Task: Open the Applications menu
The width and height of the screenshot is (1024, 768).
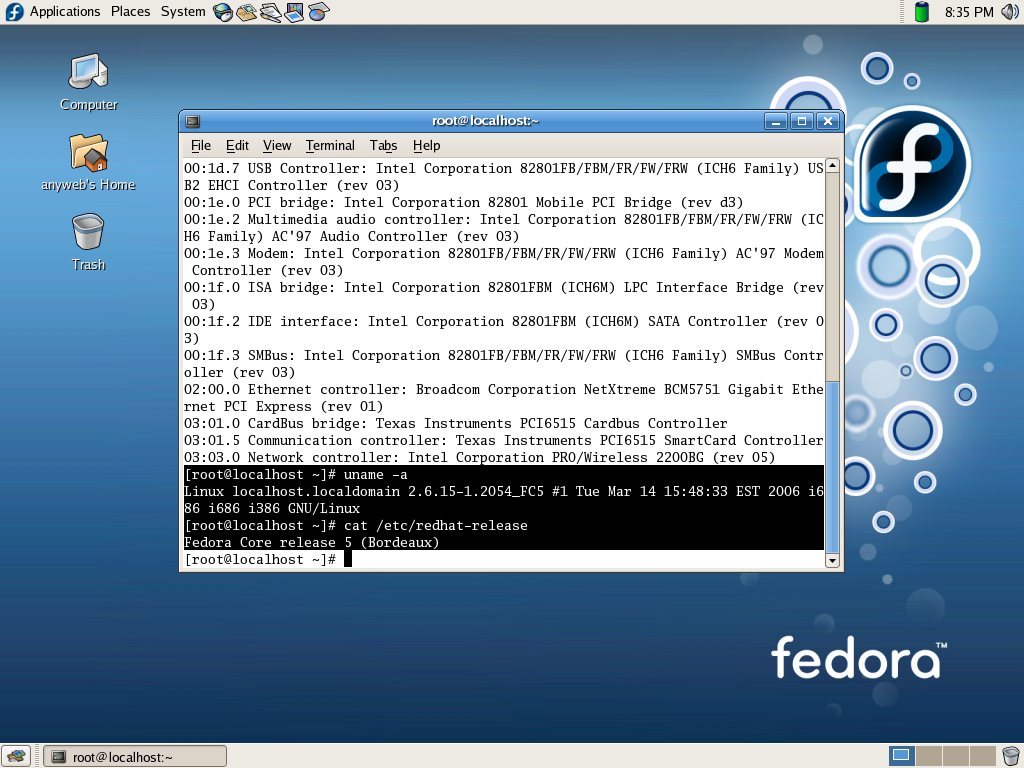Action: (x=65, y=12)
